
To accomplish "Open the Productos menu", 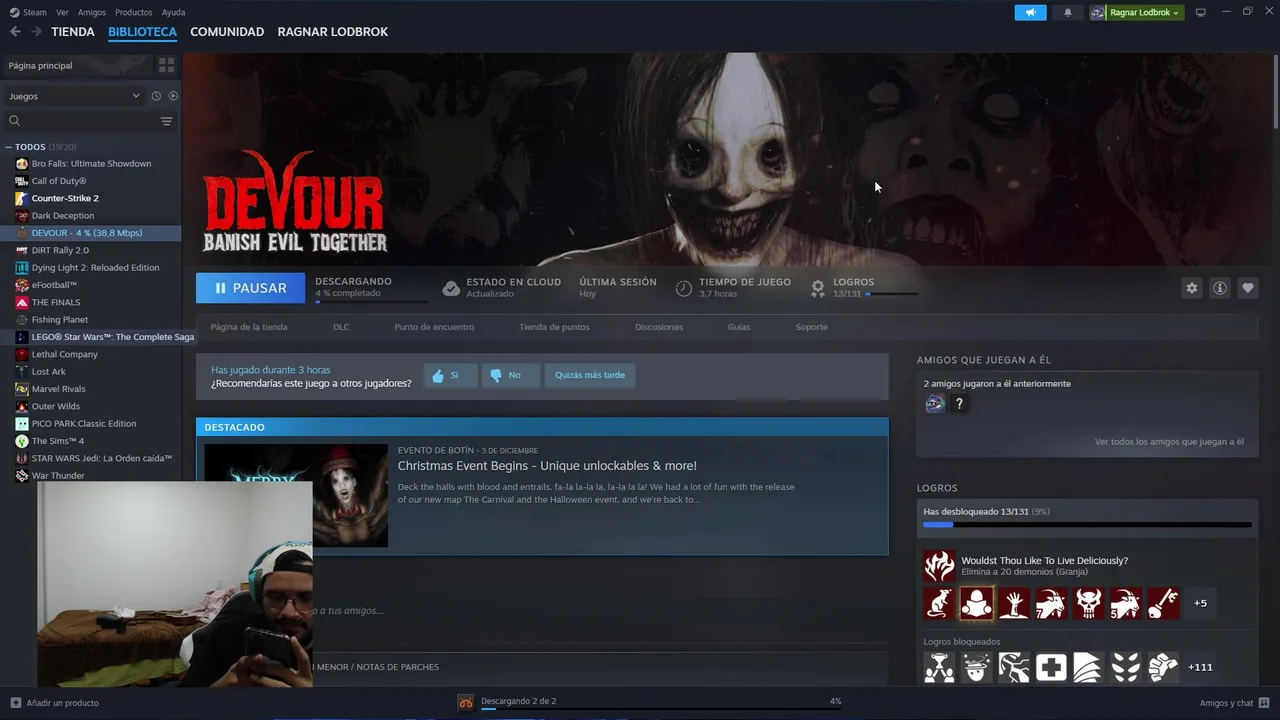I will click(x=133, y=12).
